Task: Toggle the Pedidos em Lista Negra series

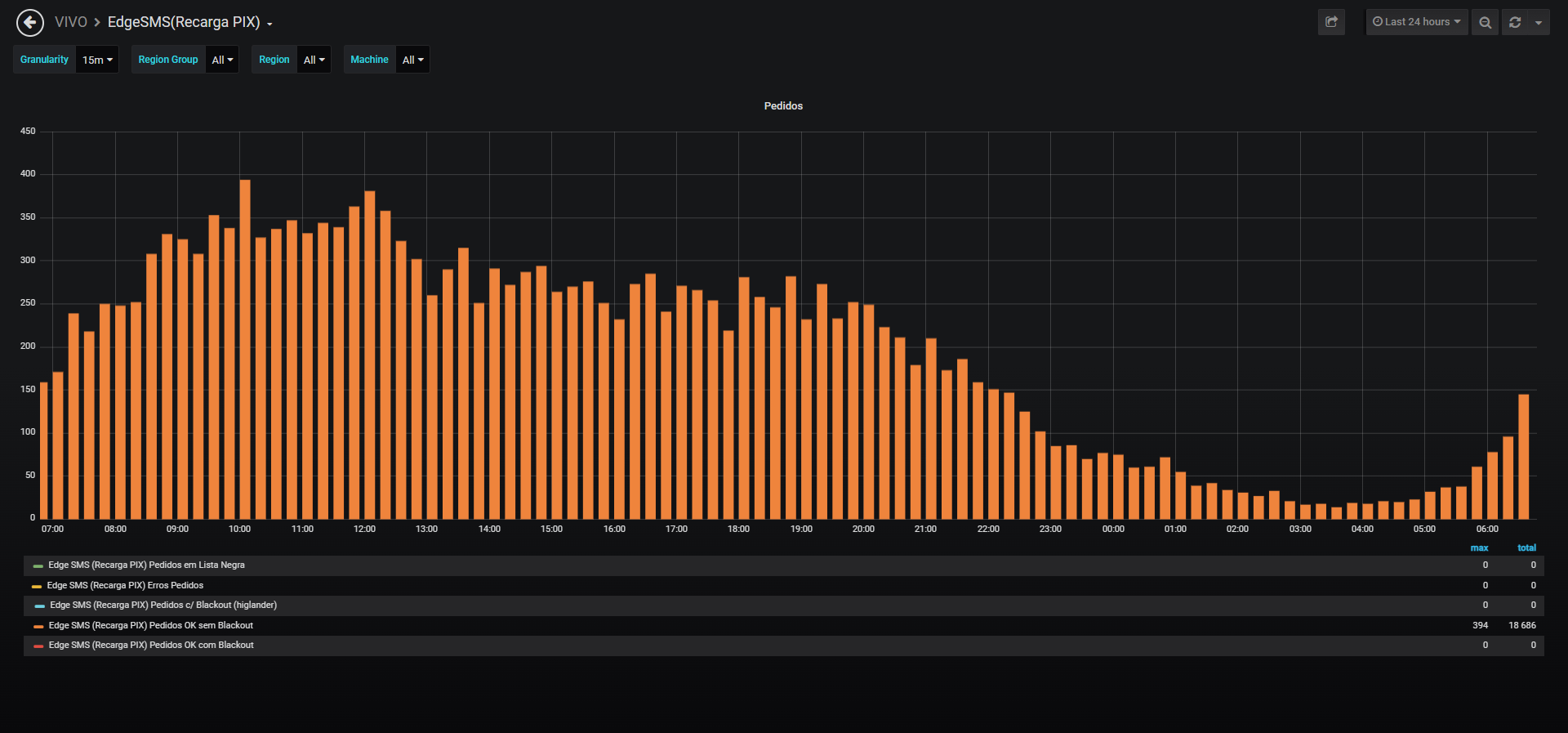Action: tap(146, 565)
